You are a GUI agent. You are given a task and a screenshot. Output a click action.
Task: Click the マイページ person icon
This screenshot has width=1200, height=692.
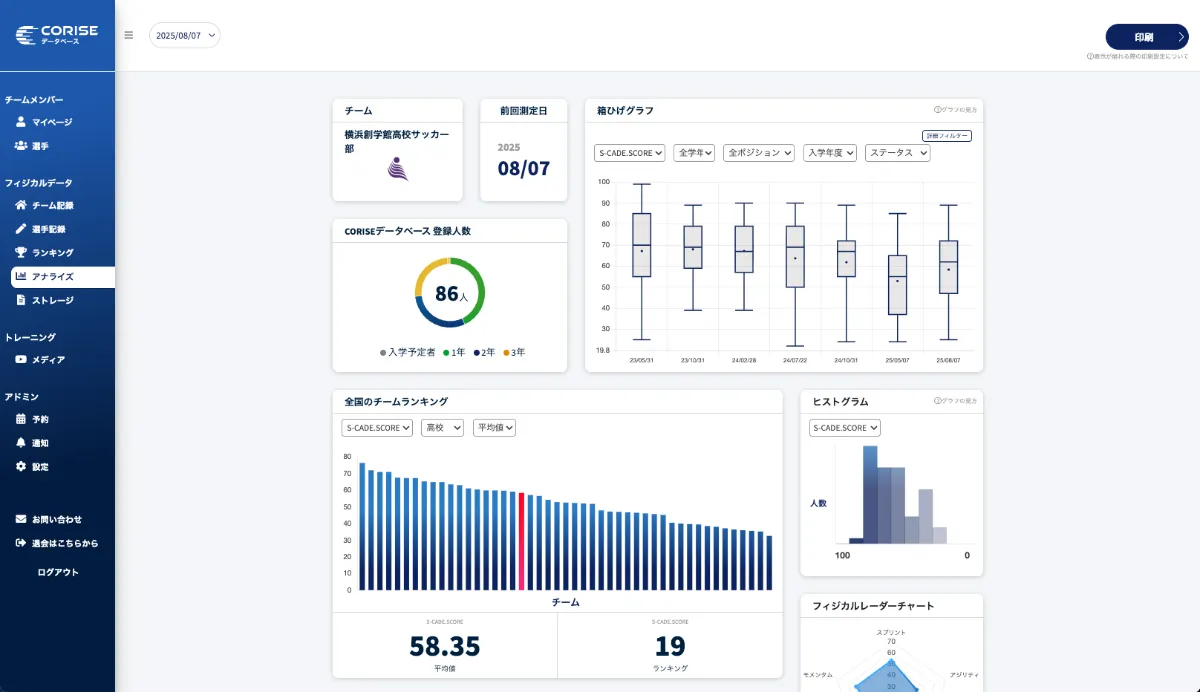21,122
